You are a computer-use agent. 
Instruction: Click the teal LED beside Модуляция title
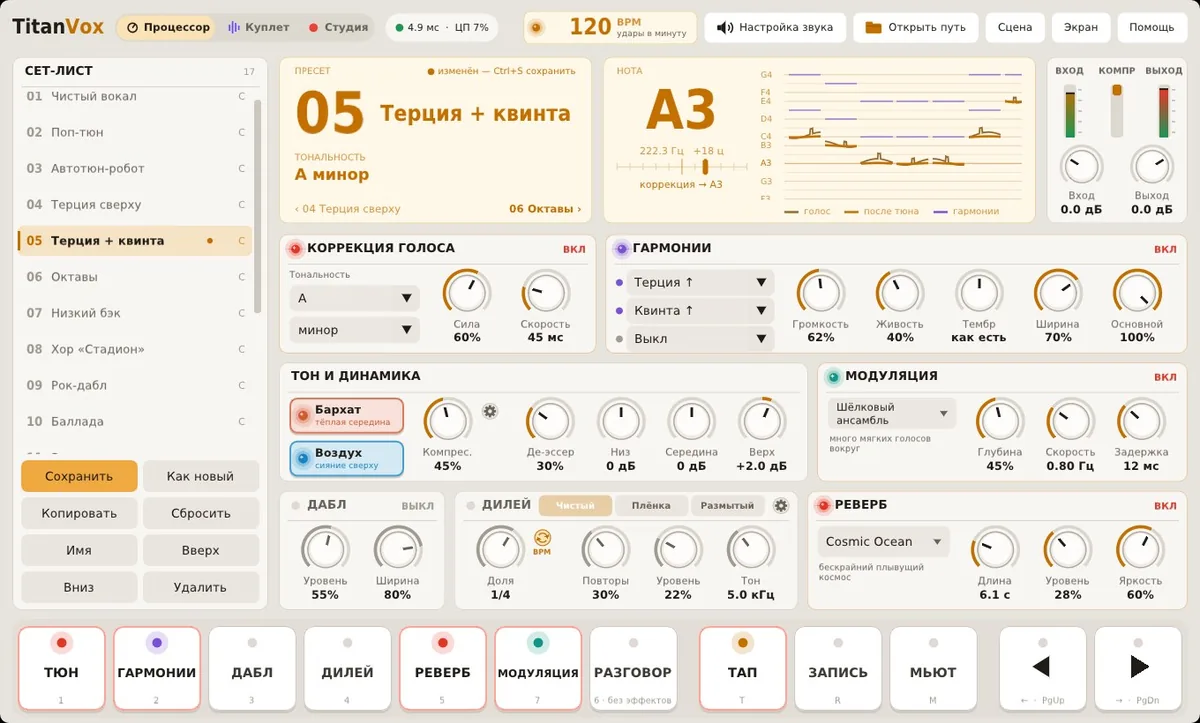(x=833, y=377)
